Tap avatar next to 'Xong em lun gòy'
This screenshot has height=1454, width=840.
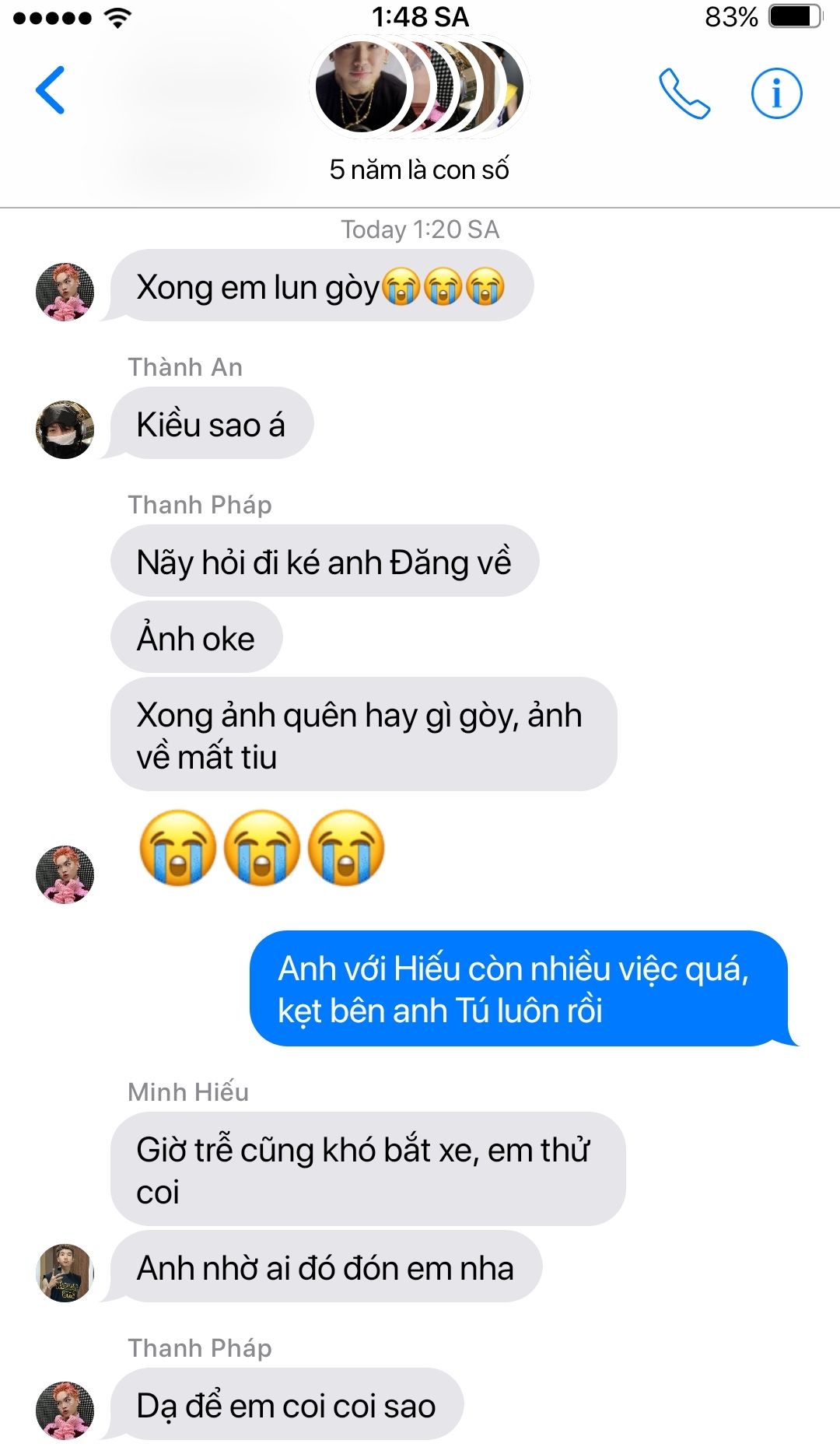(65, 292)
